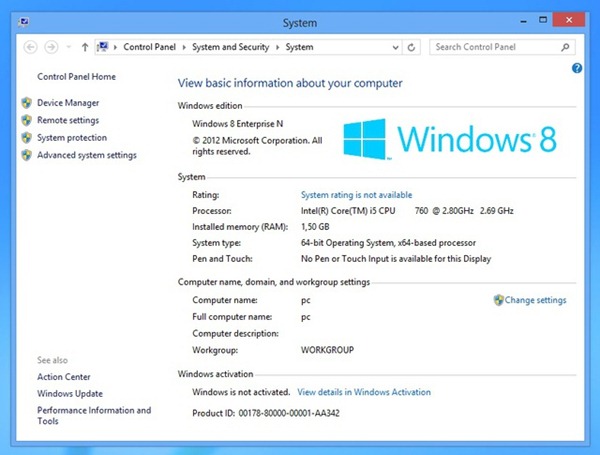
Task: Click View basic information about your computer heading
Action: [x=290, y=83]
